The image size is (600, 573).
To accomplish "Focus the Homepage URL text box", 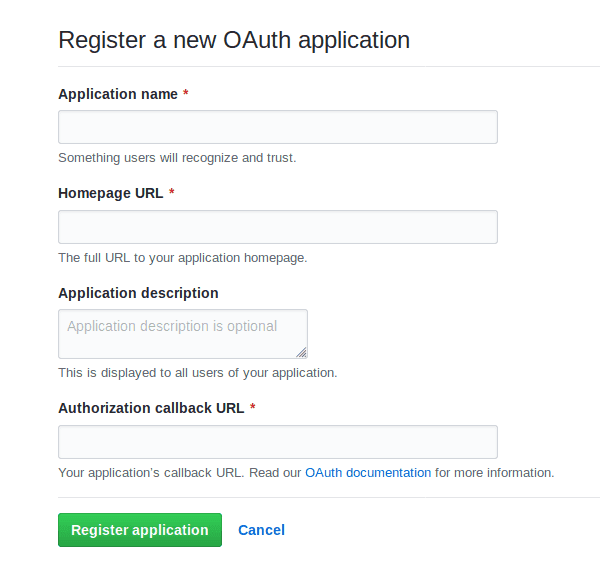I will click(x=277, y=227).
